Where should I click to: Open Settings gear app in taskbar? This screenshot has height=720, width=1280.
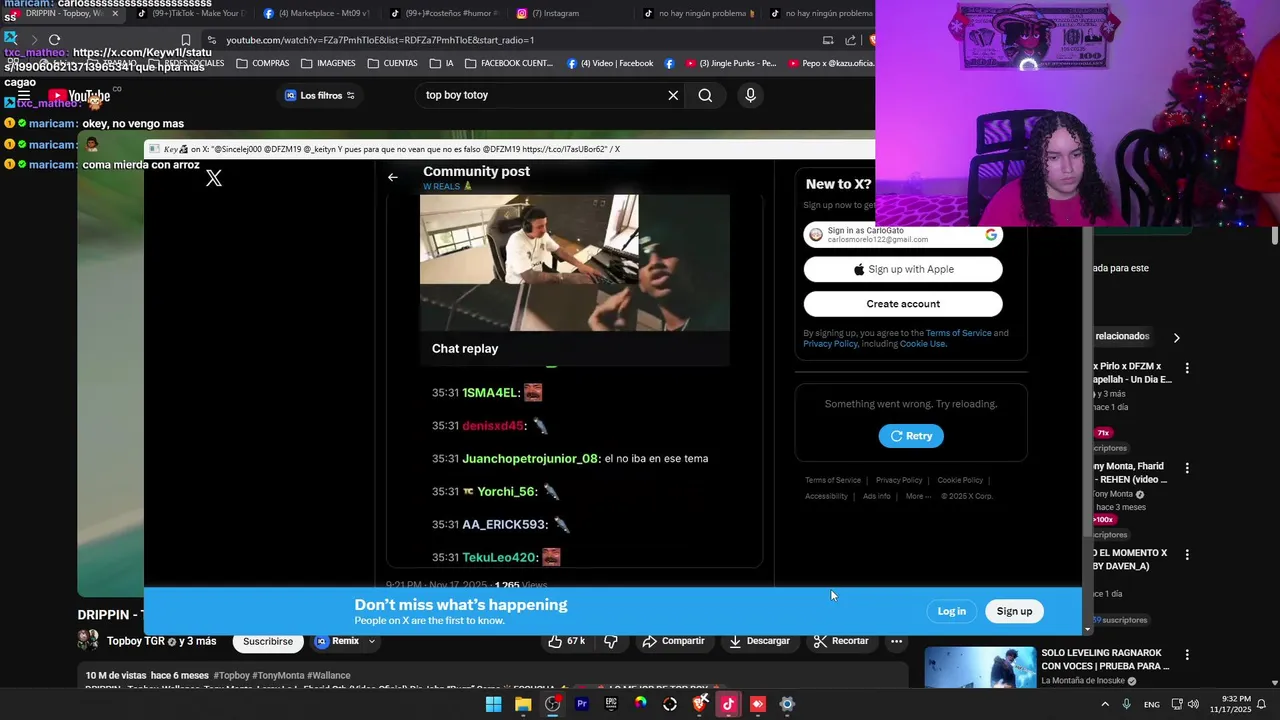click(x=787, y=704)
